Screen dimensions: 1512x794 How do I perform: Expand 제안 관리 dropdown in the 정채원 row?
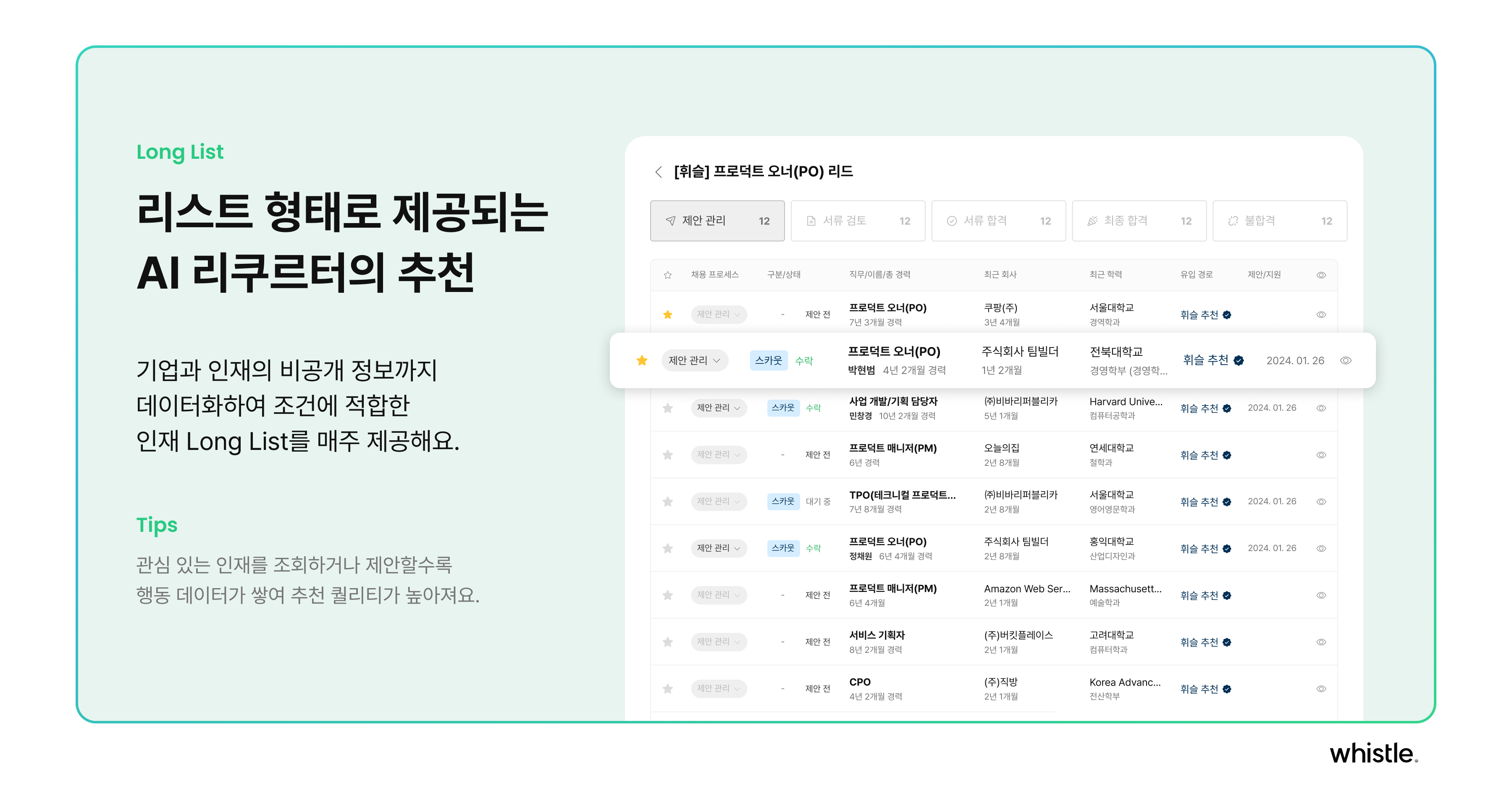[719, 548]
